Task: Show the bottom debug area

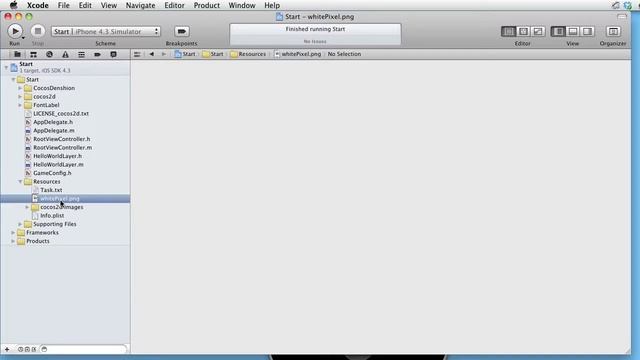Action: click(573, 31)
